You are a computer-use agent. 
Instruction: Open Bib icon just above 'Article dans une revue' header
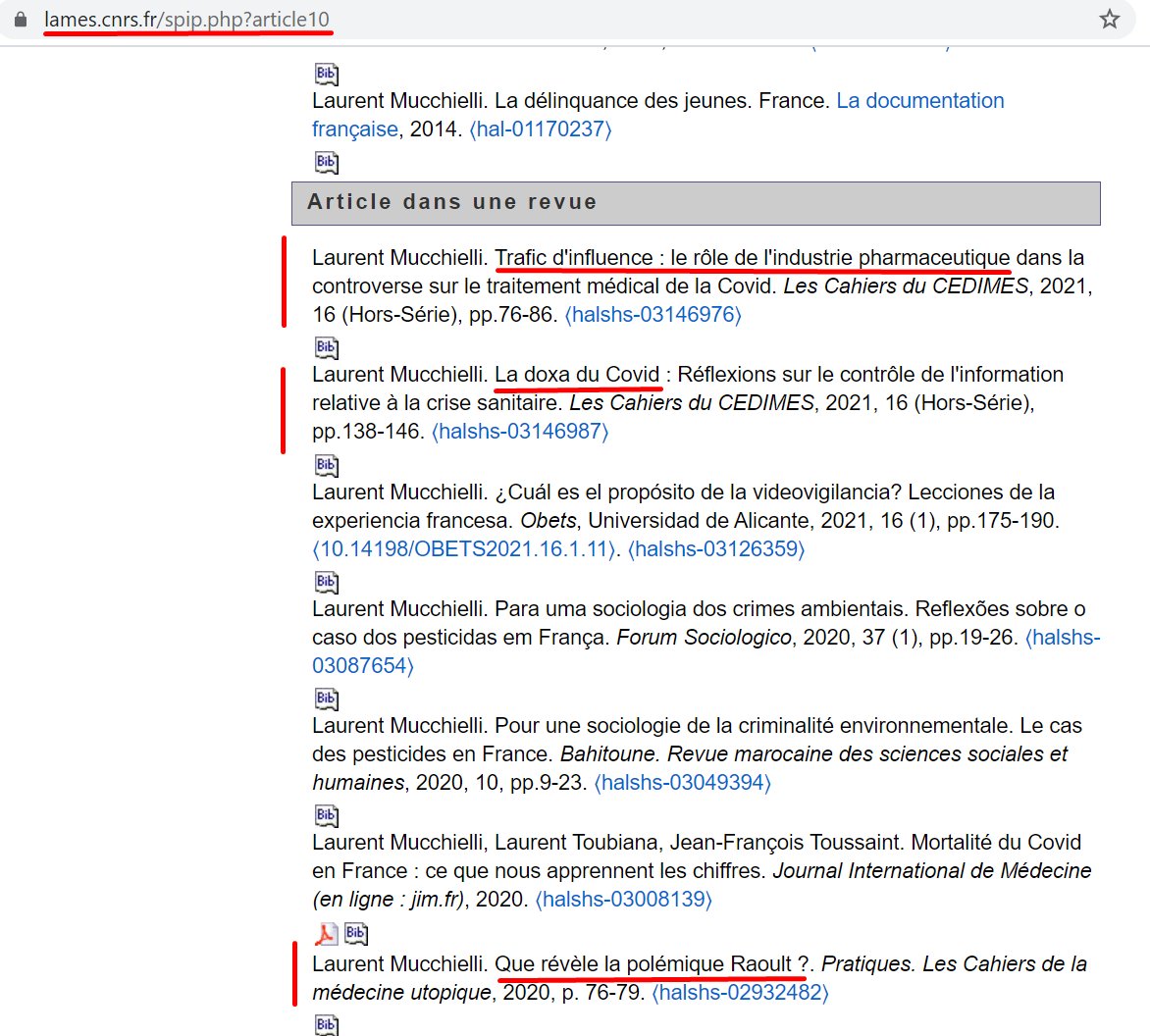(327, 162)
